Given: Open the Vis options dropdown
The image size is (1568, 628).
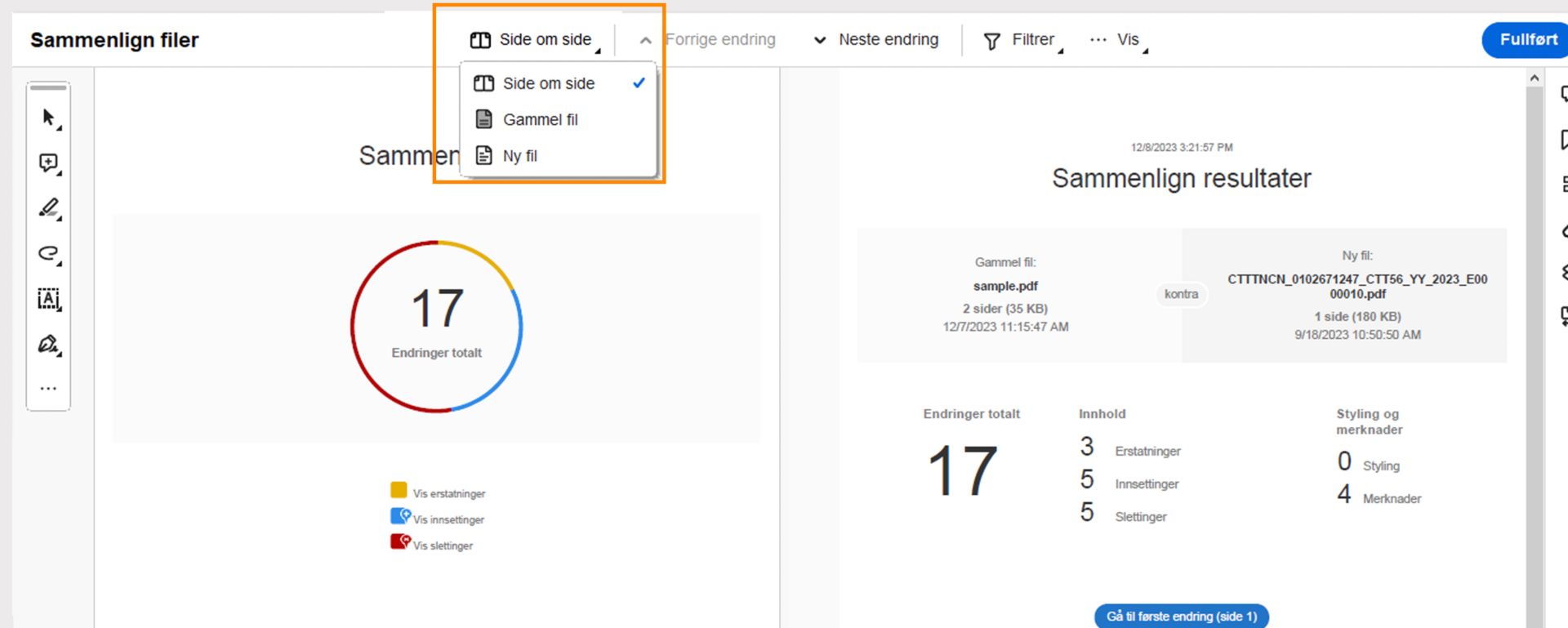Looking at the screenshot, I should [x=1118, y=40].
